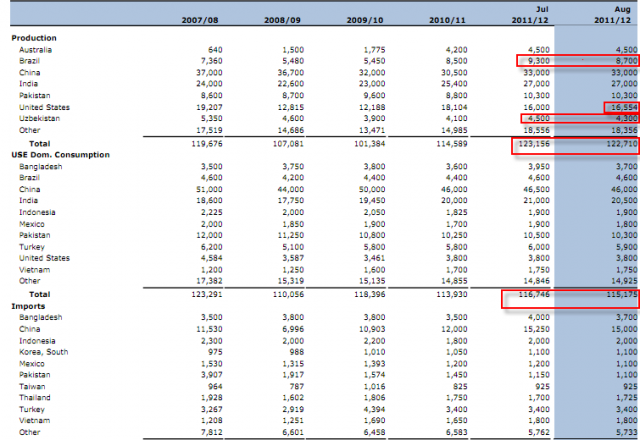This screenshot has width=640, height=440.
Task: Select Australia production value 1,775 for 2009/10
Action: [x=374, y=50]
